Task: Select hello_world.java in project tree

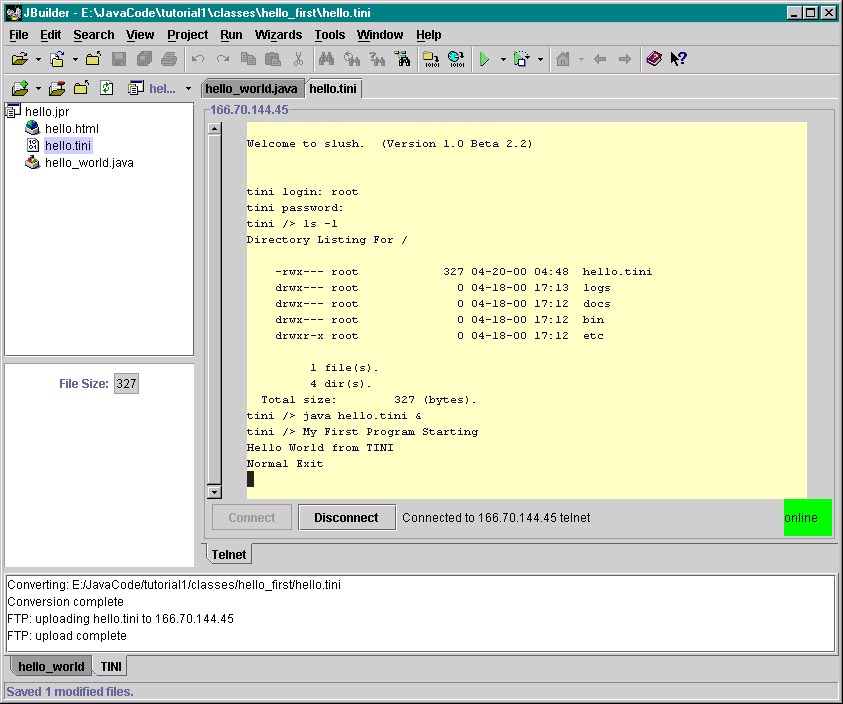Action: point(89,163)
